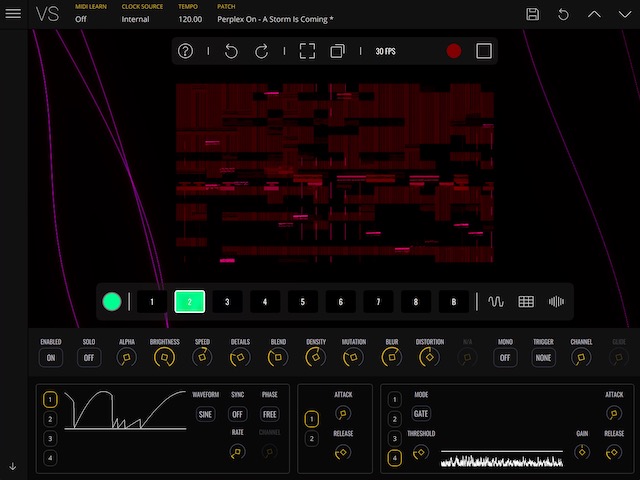Open the help question mark icon
Image resolution: width=640 pixels, height=480 pixels.
[185, 51]
